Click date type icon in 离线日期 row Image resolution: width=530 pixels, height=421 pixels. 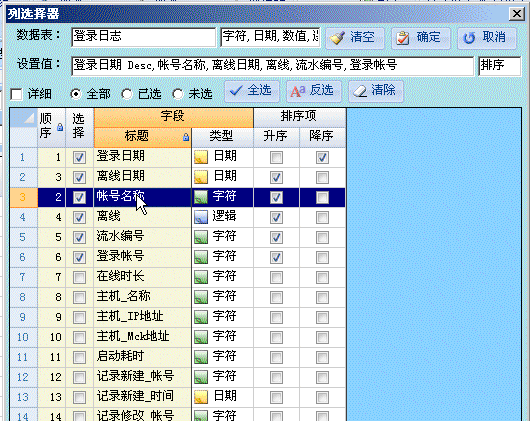point(201,177)
